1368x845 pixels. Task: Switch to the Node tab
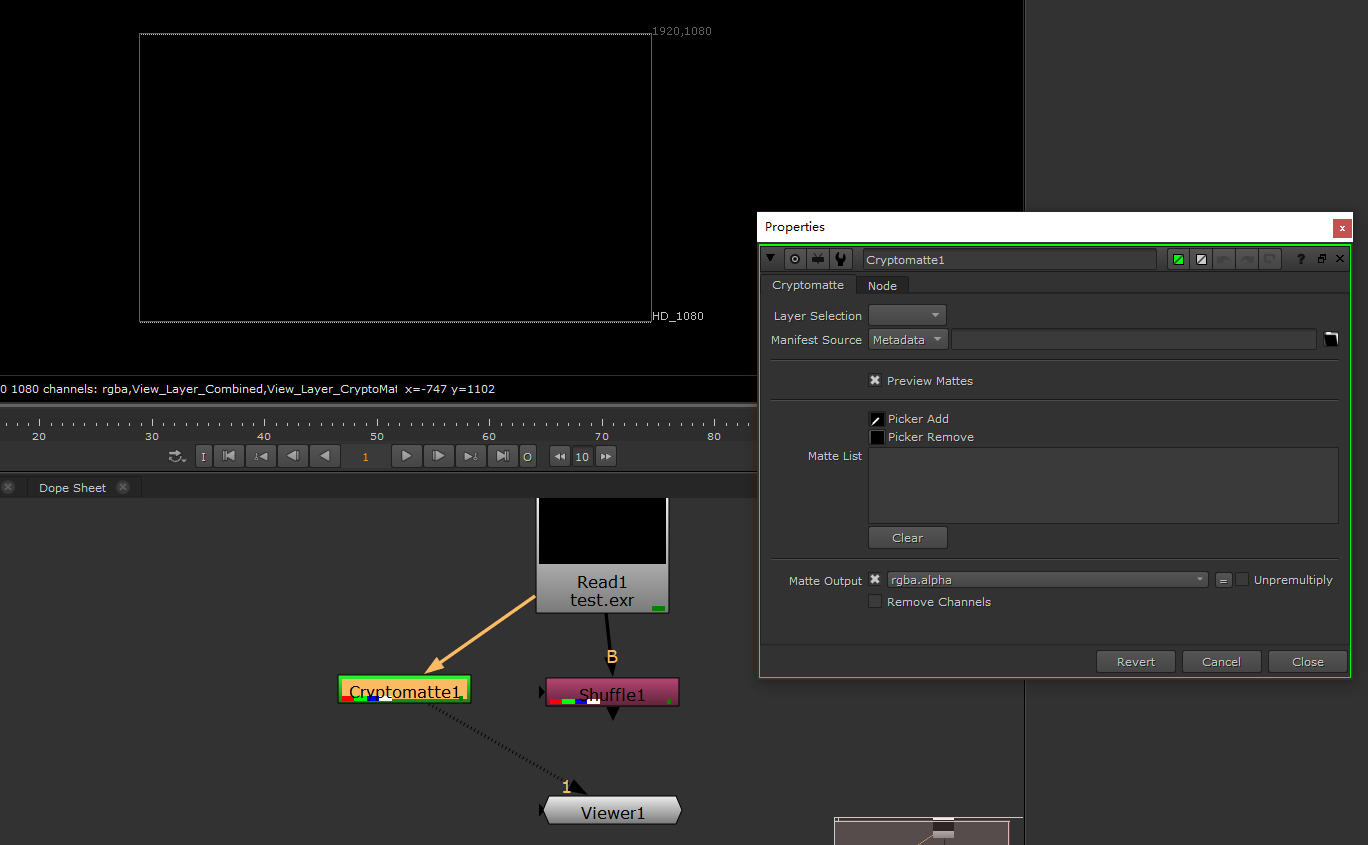(x=882, y=285)
